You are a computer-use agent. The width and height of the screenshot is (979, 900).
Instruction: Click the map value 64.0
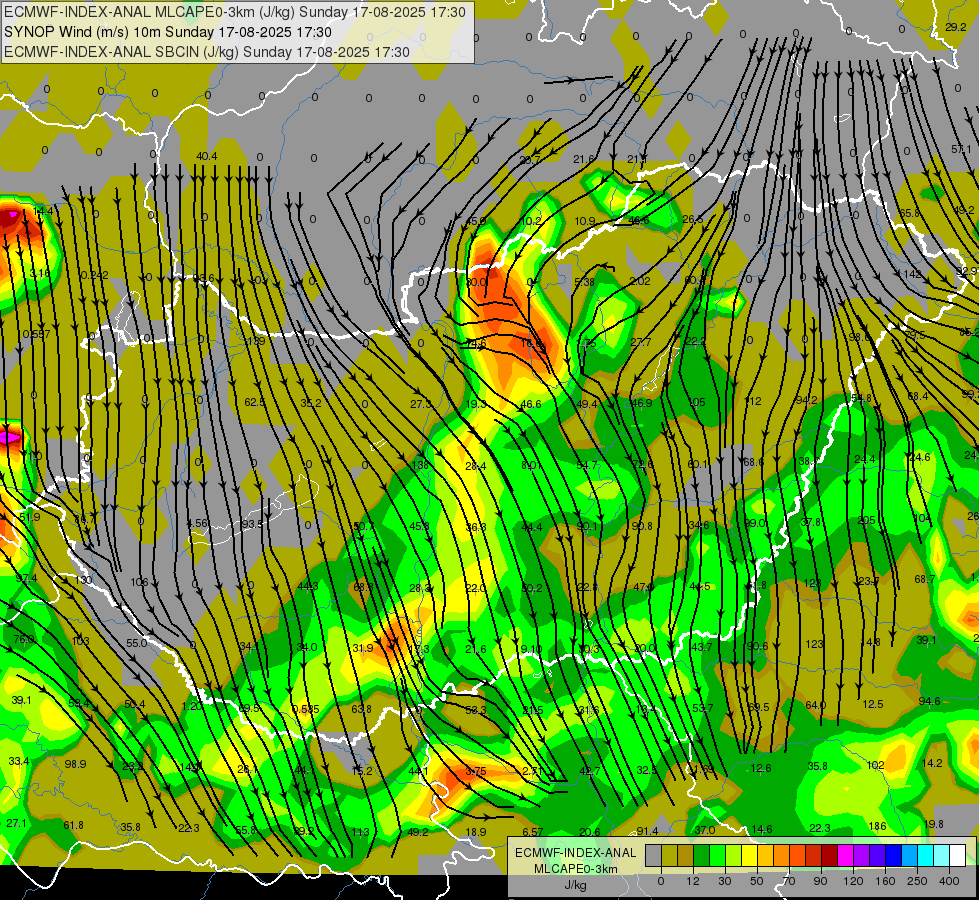click(815, 705)
